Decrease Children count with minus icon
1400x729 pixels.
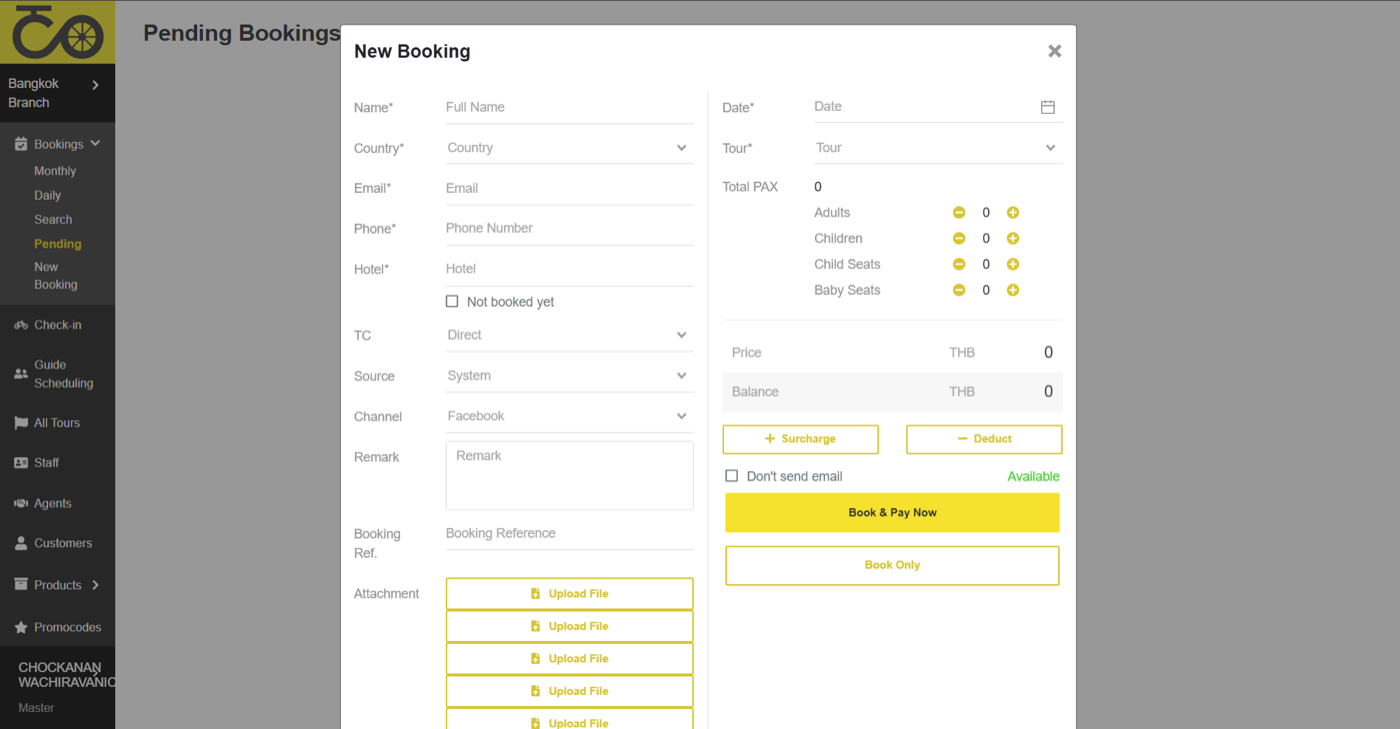coord(959,239)
